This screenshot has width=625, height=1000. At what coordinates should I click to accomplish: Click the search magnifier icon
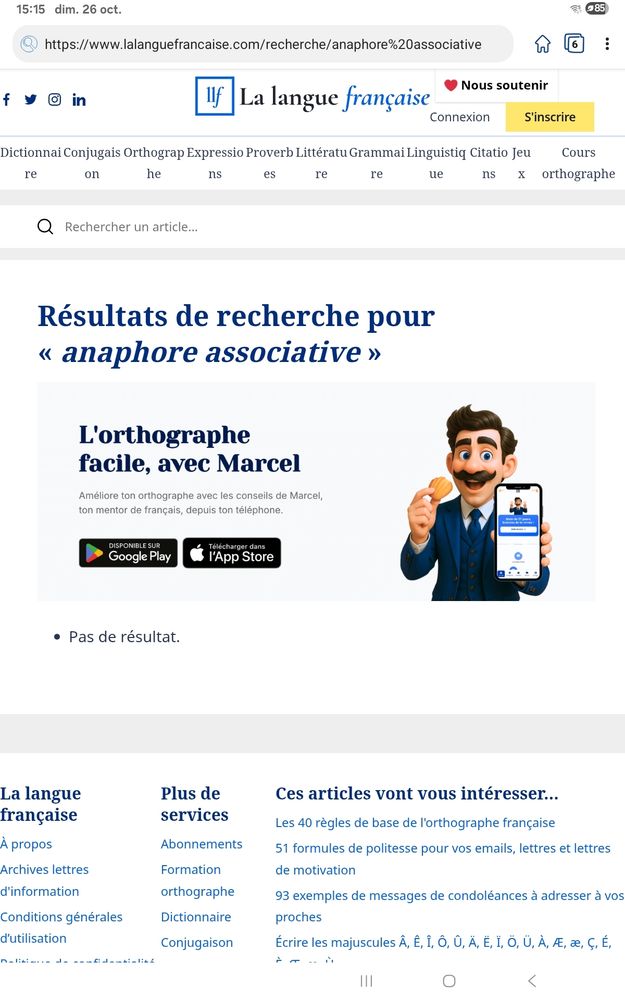[x=45, y=226]
